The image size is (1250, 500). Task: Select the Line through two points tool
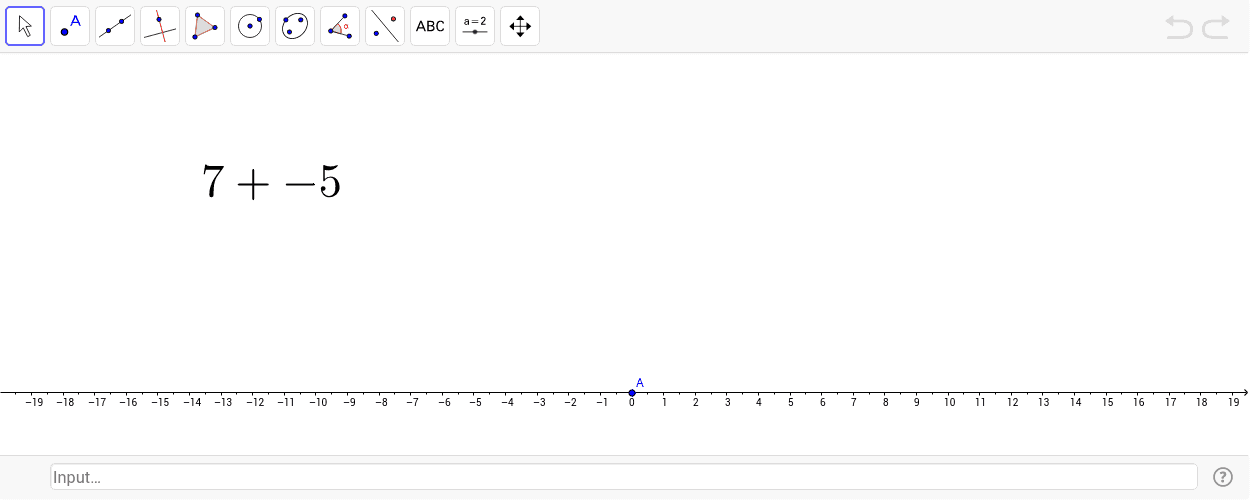pyautogui.click(x=115, y=26)
